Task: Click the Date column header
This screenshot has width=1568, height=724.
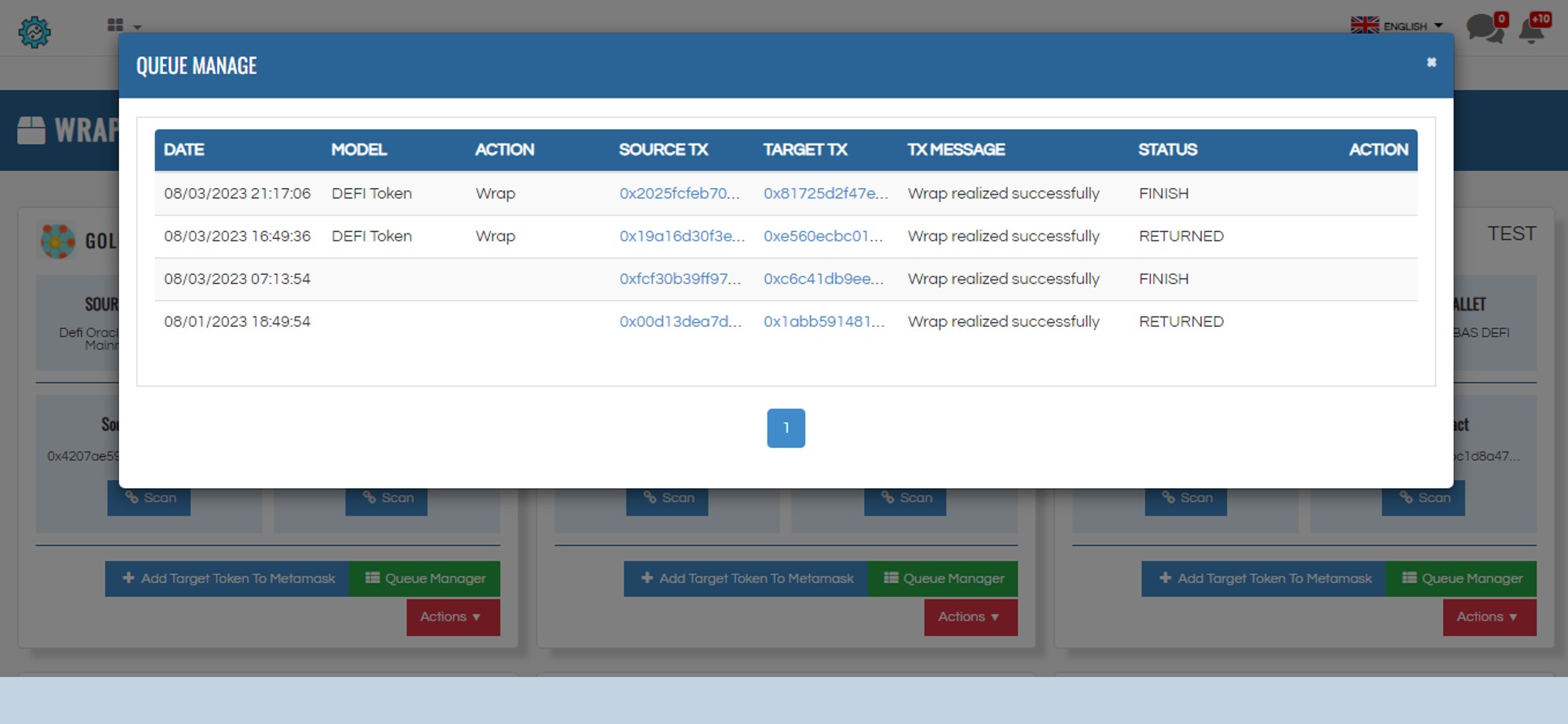Action: pos(184,150)
